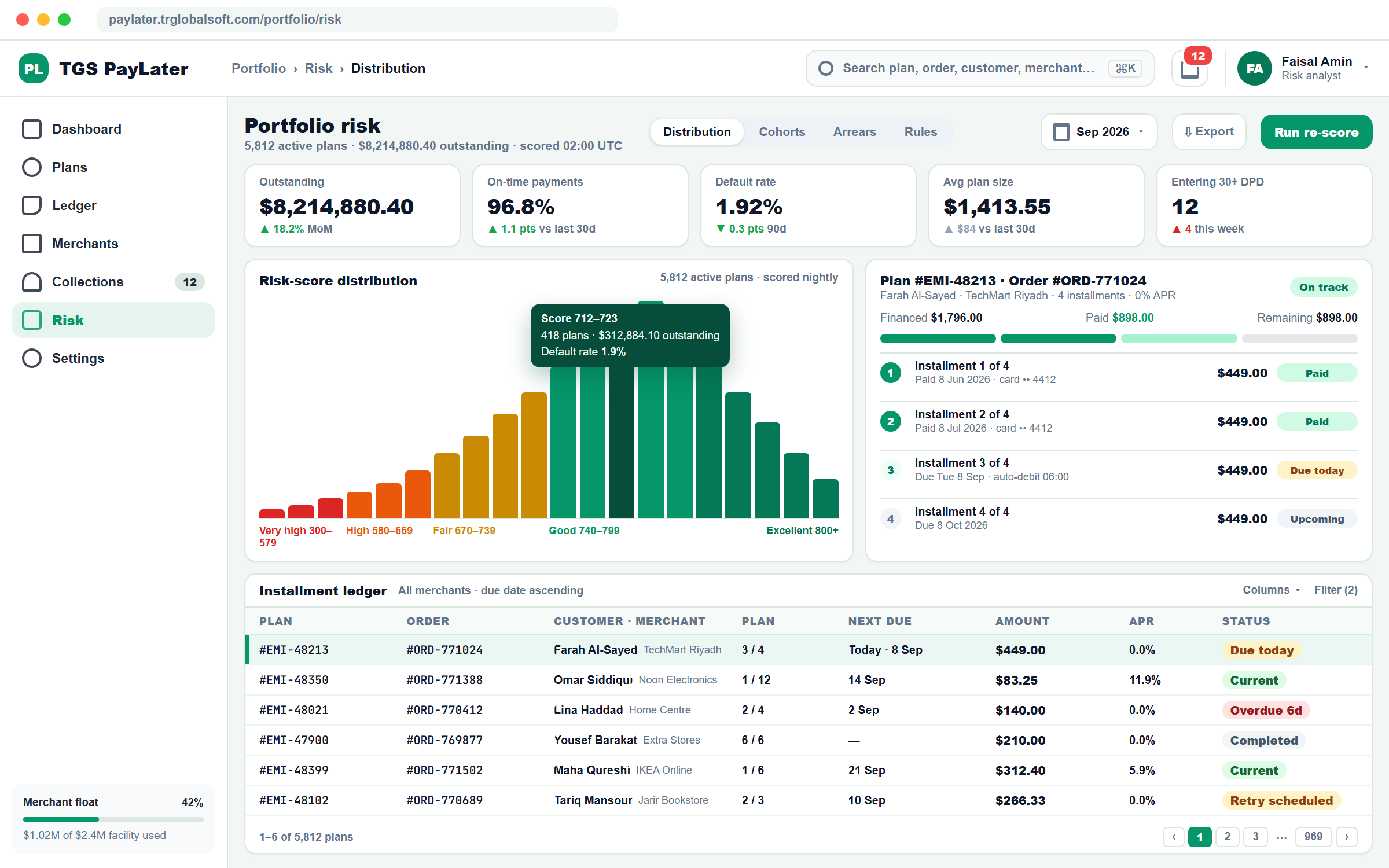The height and width of the screenshot is (868, 1389).
Task: Click the Merchants sidebar icon
Action: click(x=32, y=244)
